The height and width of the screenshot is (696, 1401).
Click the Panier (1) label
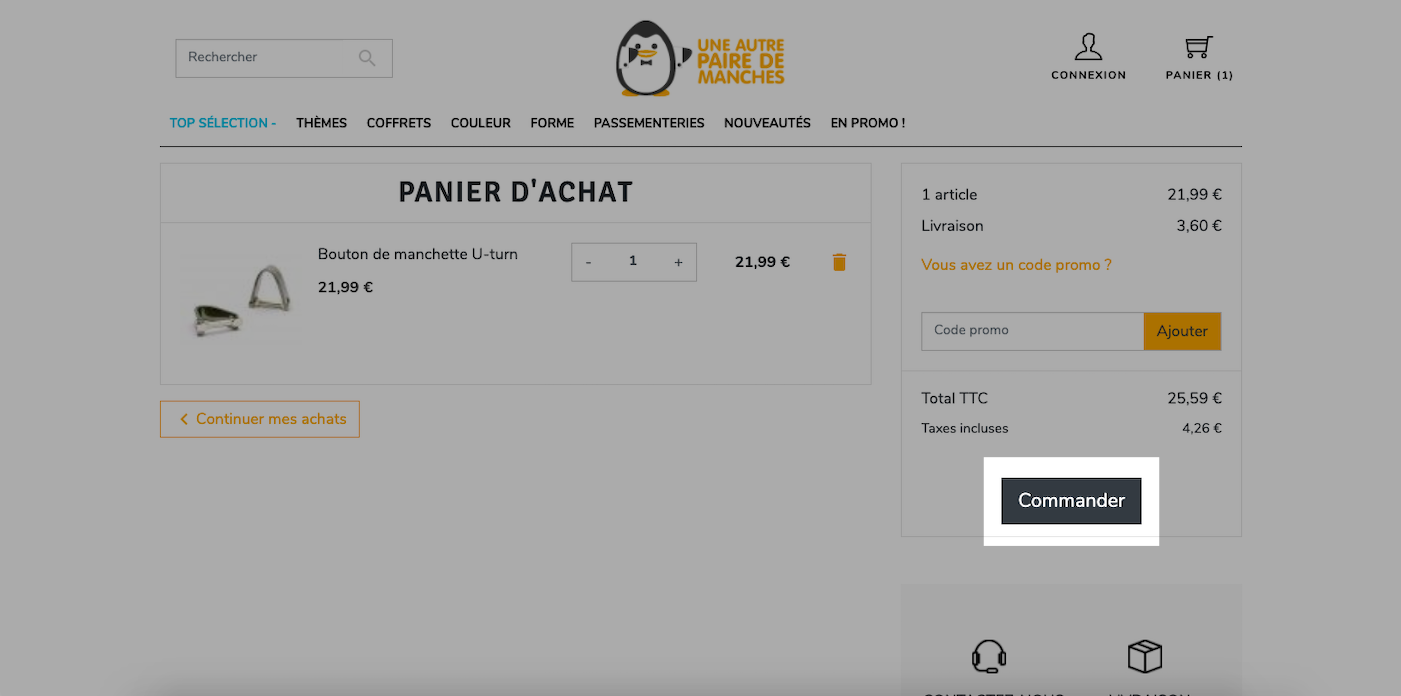(x=1199, y=75)
